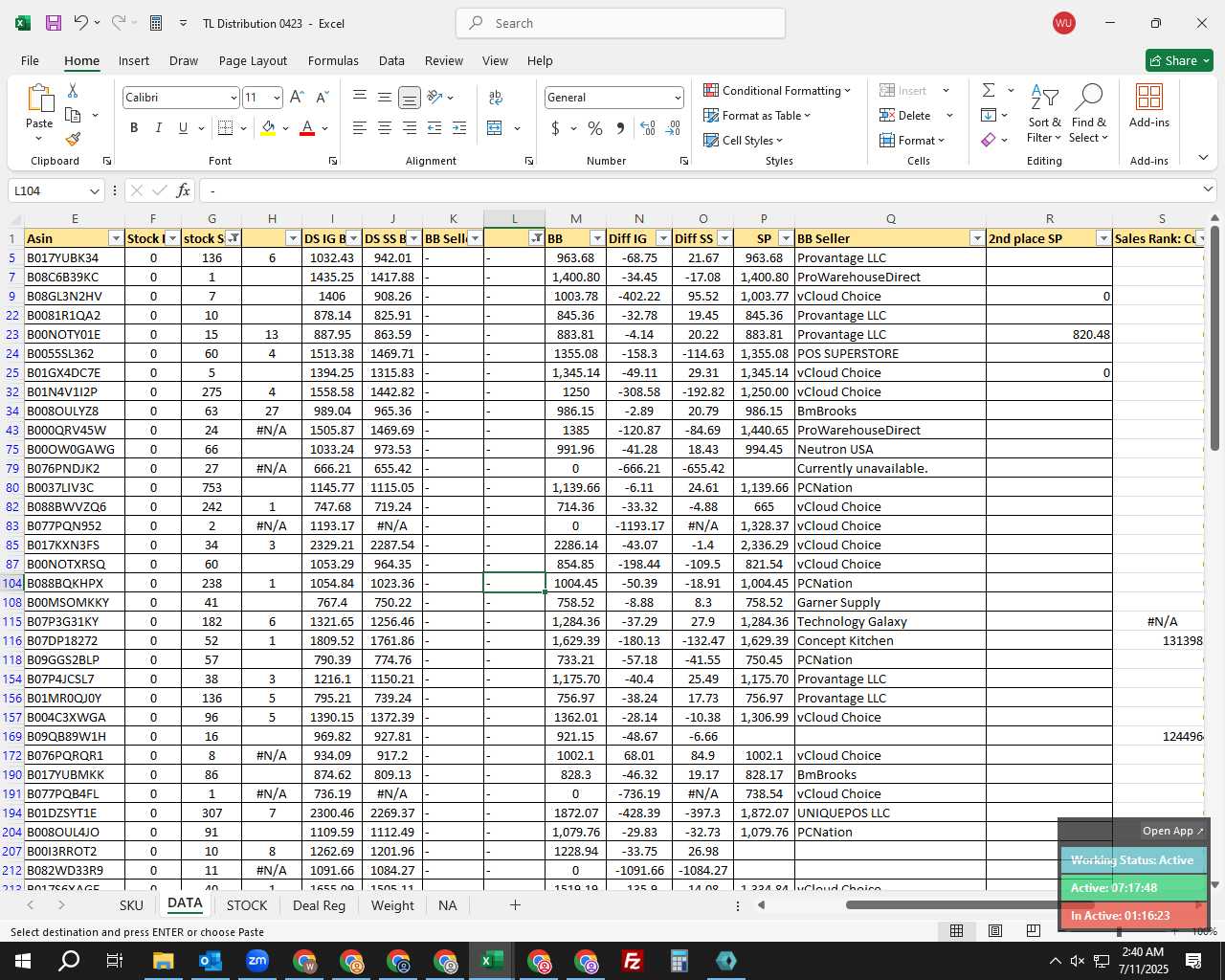Open the font name Calibri dropdown

point(233,98)
